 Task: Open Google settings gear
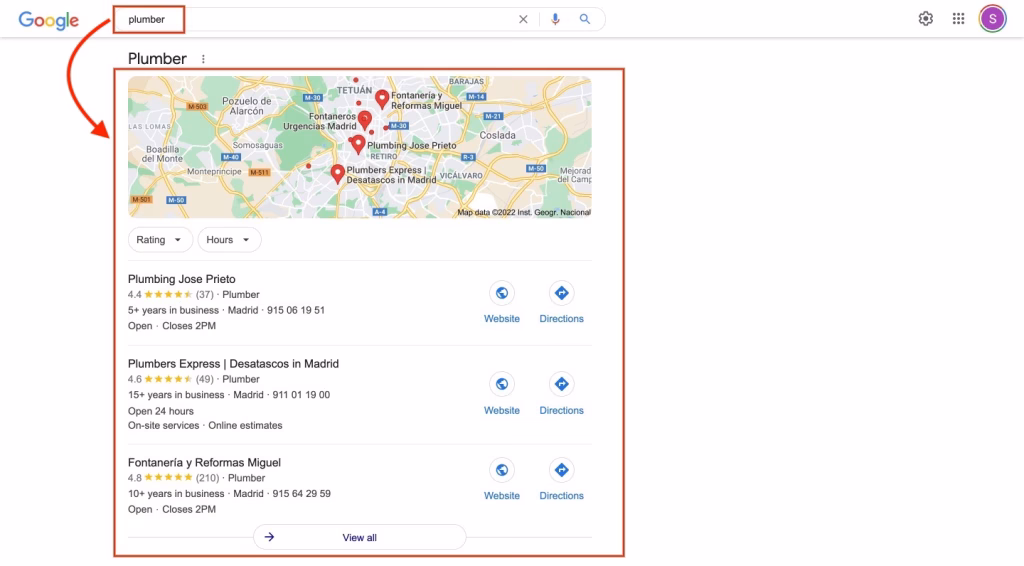(925, 19)
